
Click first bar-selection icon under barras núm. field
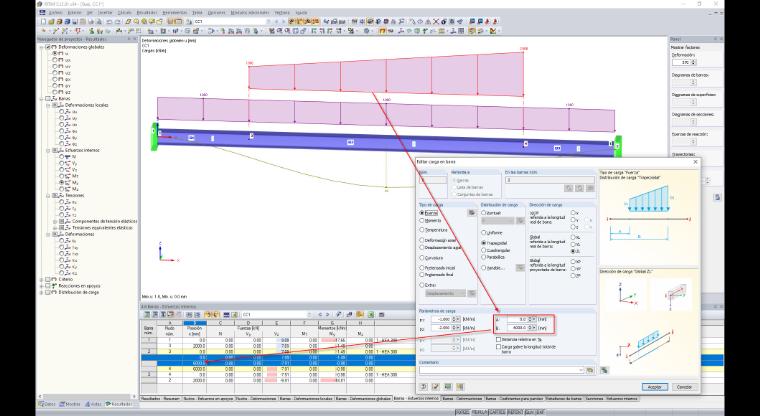tap(569, 188)
